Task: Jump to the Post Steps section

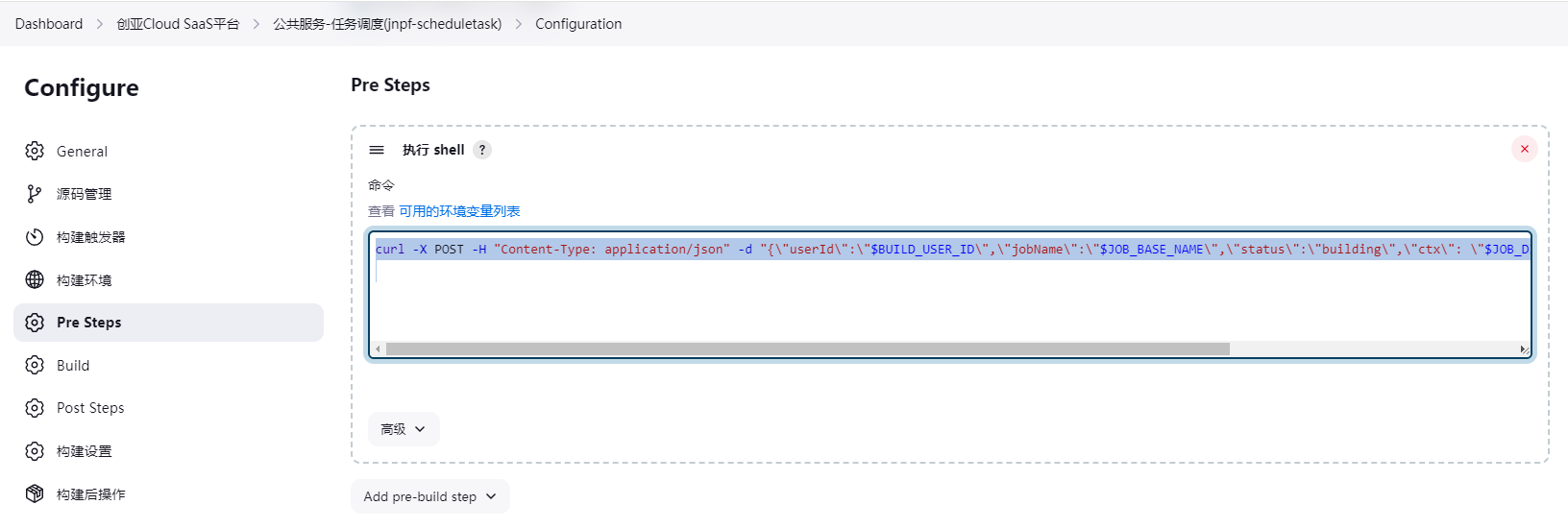Action: [90, 408]
